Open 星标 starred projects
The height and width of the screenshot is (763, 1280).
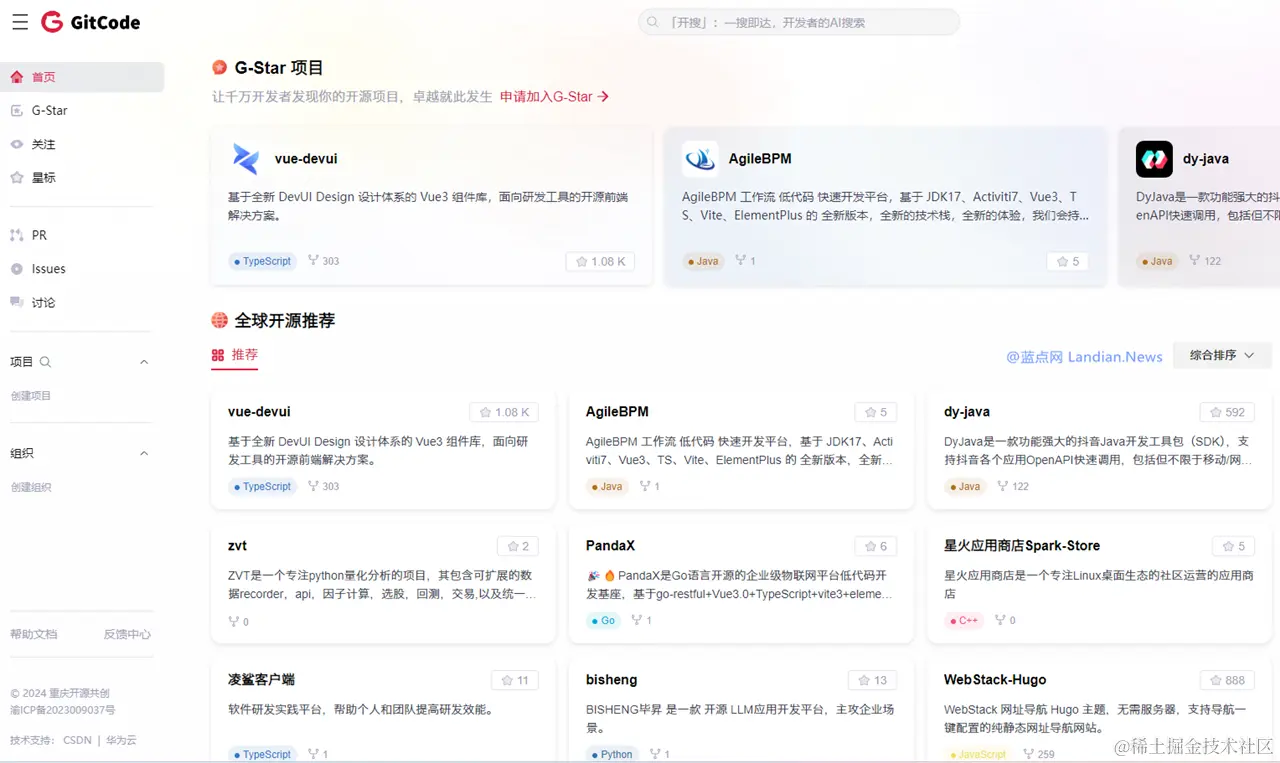tap(44, 177)
